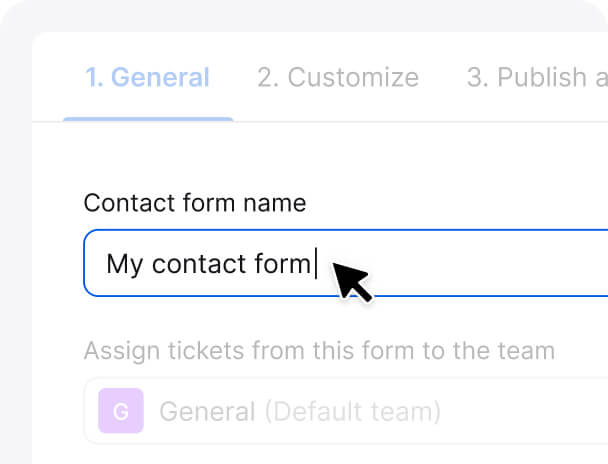Image resolution: width=608 pixels, height=464 pixels.
Task: Click the blue underline beneath General tab
Action: pyautogui.click(x=148, y=119)
